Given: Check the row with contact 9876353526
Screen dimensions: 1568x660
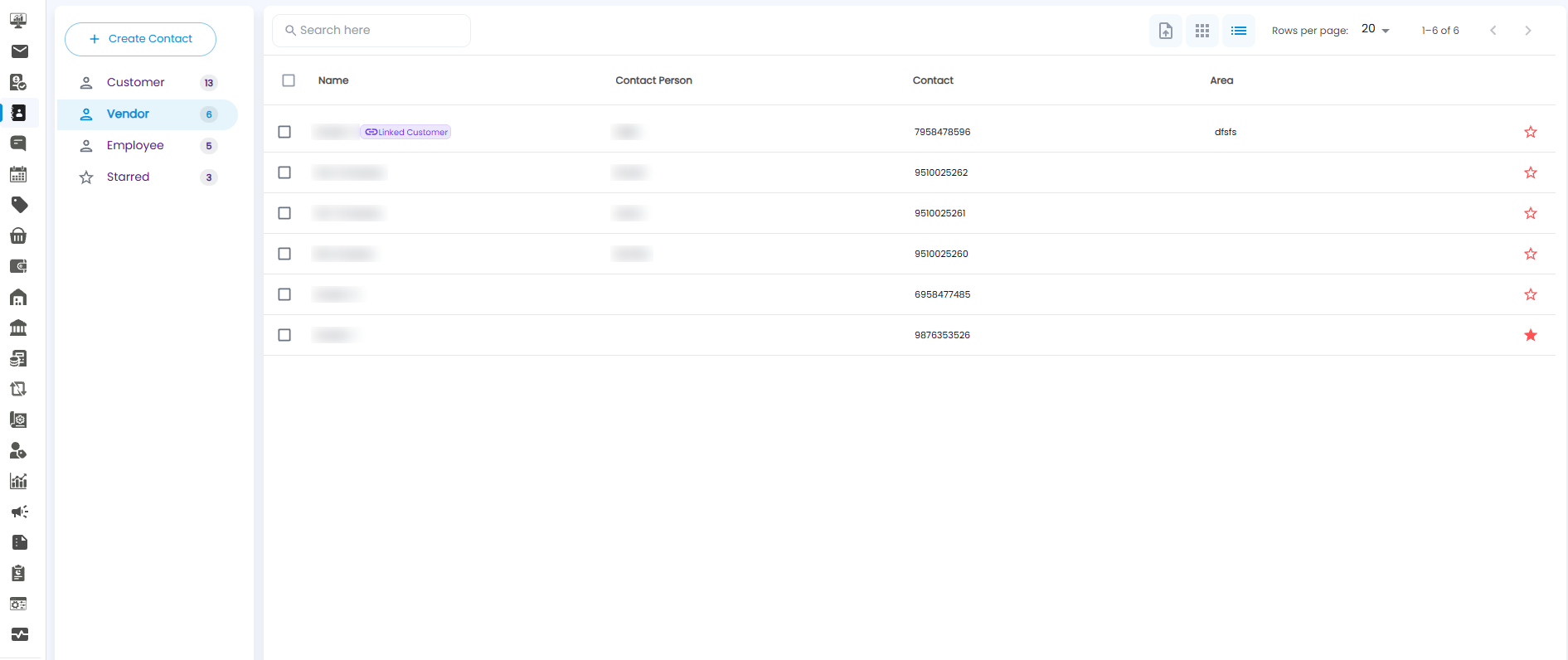Looking at the screenshot, I should point(284,335).
